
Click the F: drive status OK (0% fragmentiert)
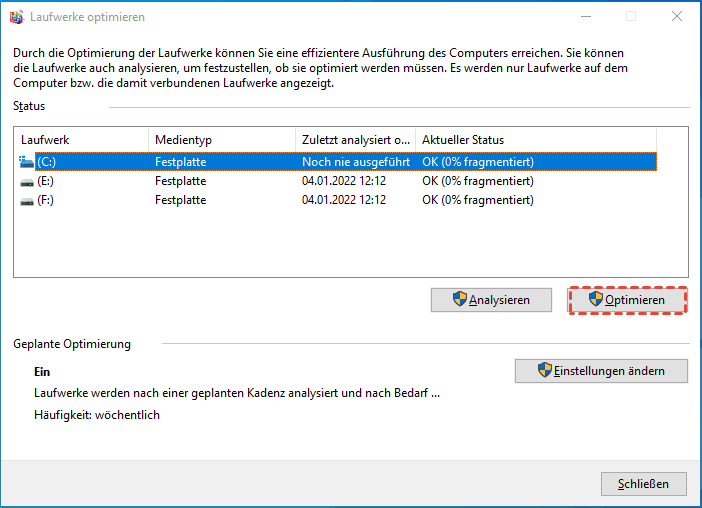pos(478,201)
